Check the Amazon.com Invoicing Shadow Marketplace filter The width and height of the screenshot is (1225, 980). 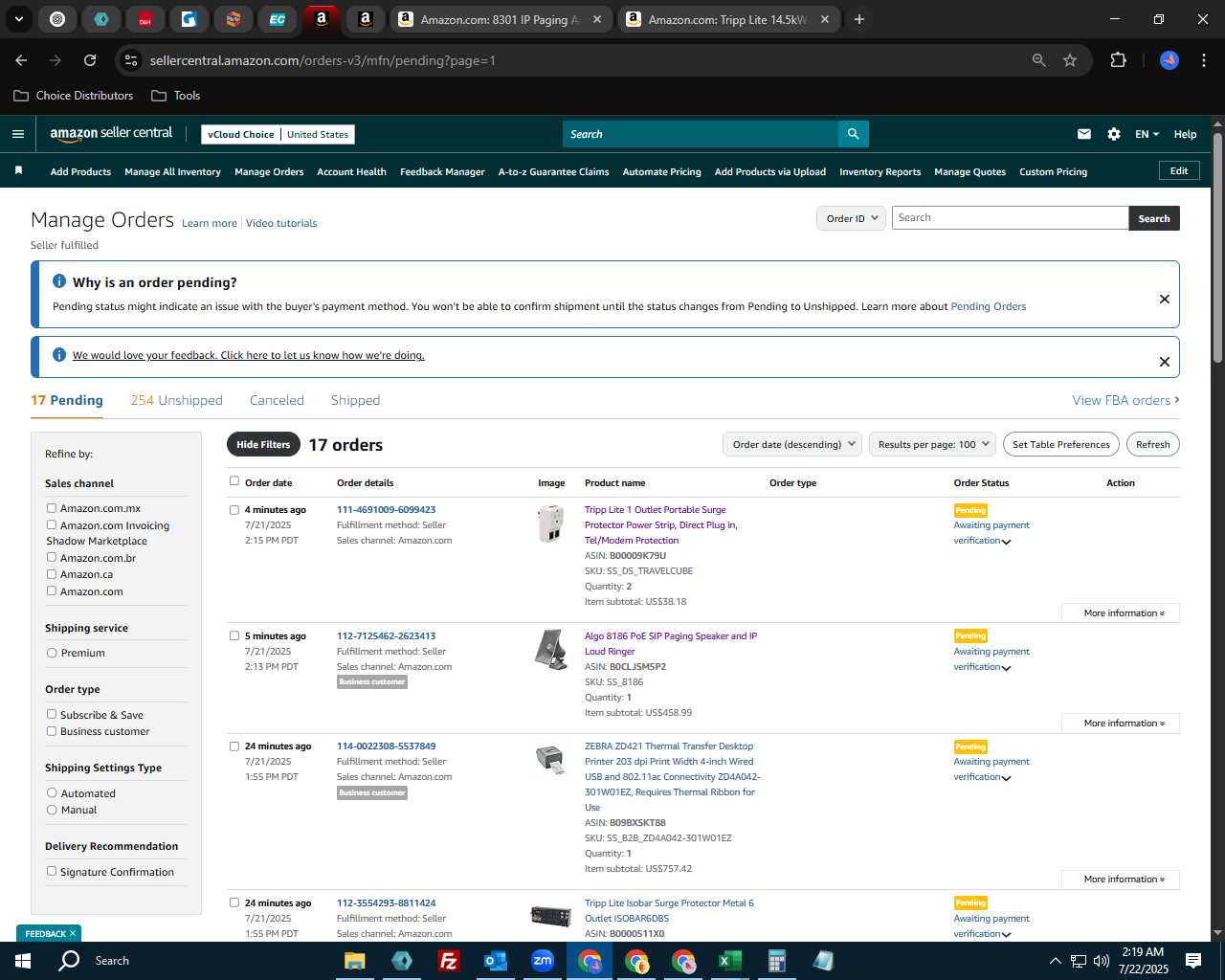pos(52,524)
